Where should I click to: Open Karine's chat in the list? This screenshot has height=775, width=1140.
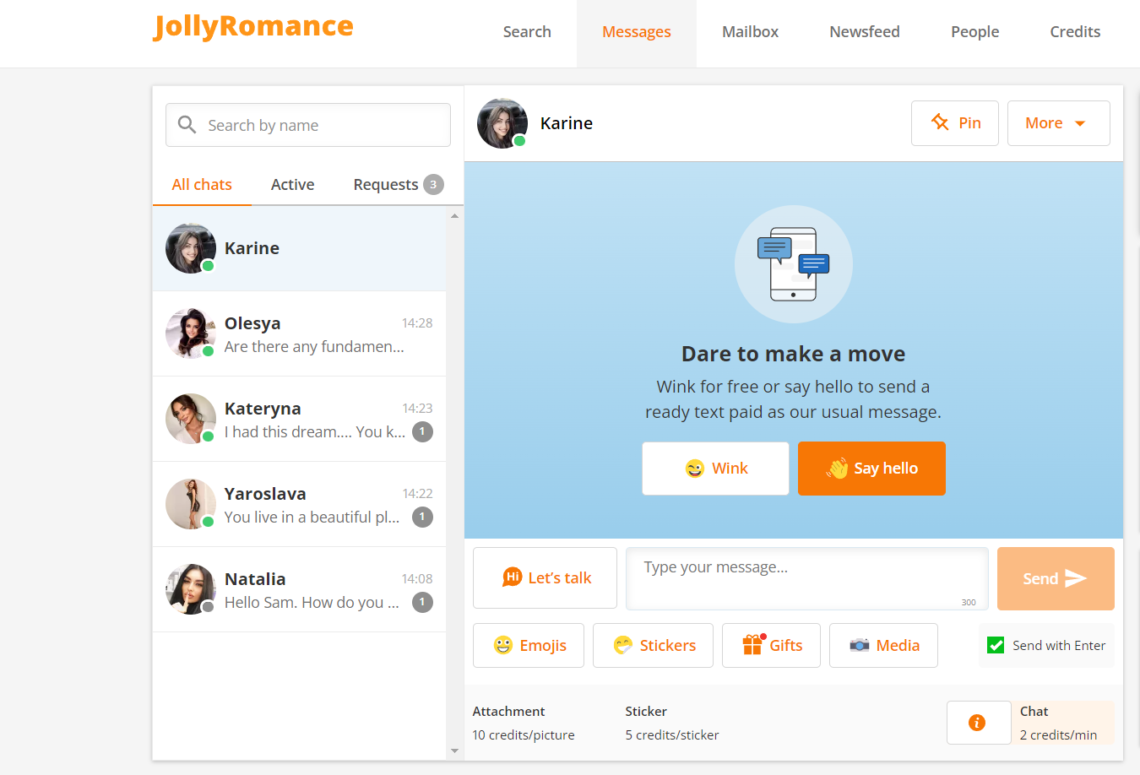(299, 249)
